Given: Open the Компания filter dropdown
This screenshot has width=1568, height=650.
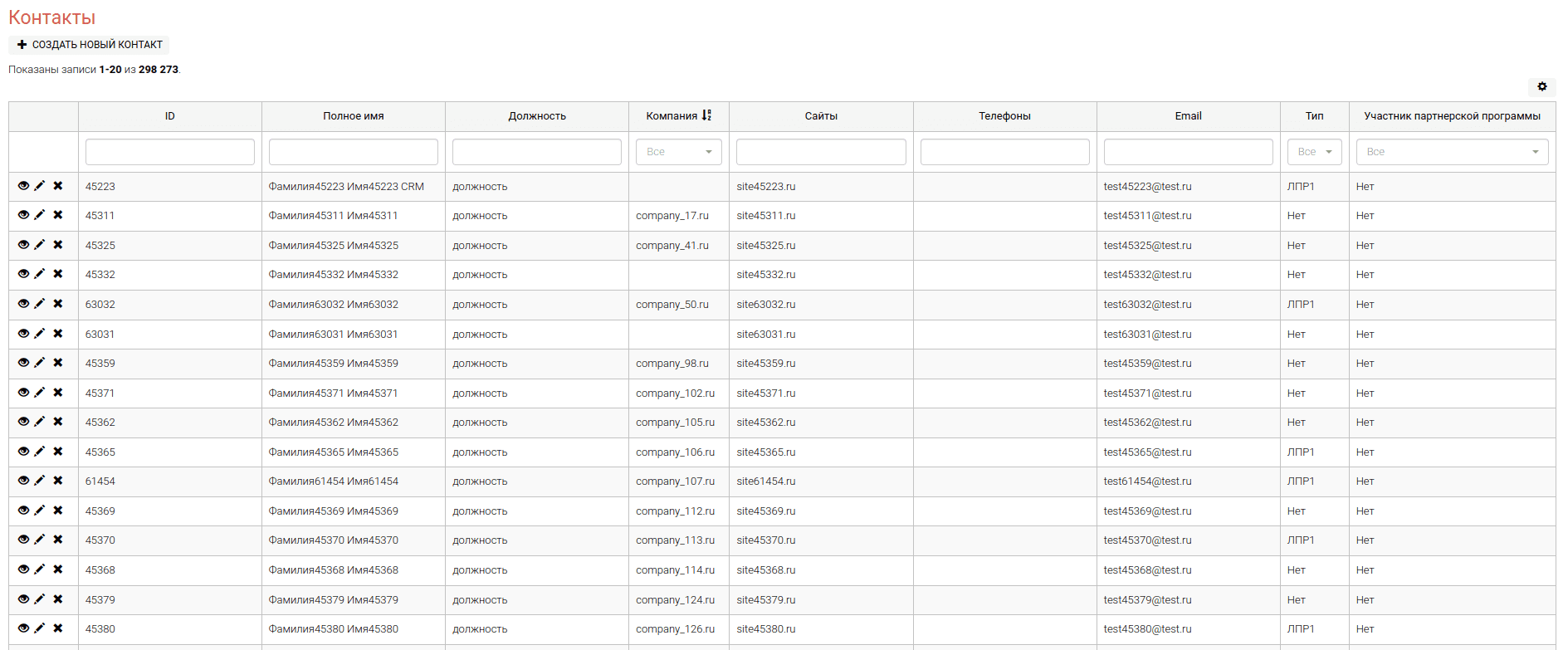Looking at the screenshot, I should coord(678,152).
